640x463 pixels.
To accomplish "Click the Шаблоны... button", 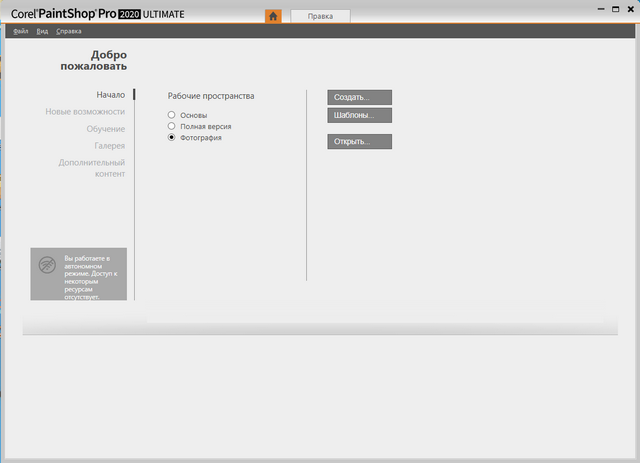I will (359, 116).
